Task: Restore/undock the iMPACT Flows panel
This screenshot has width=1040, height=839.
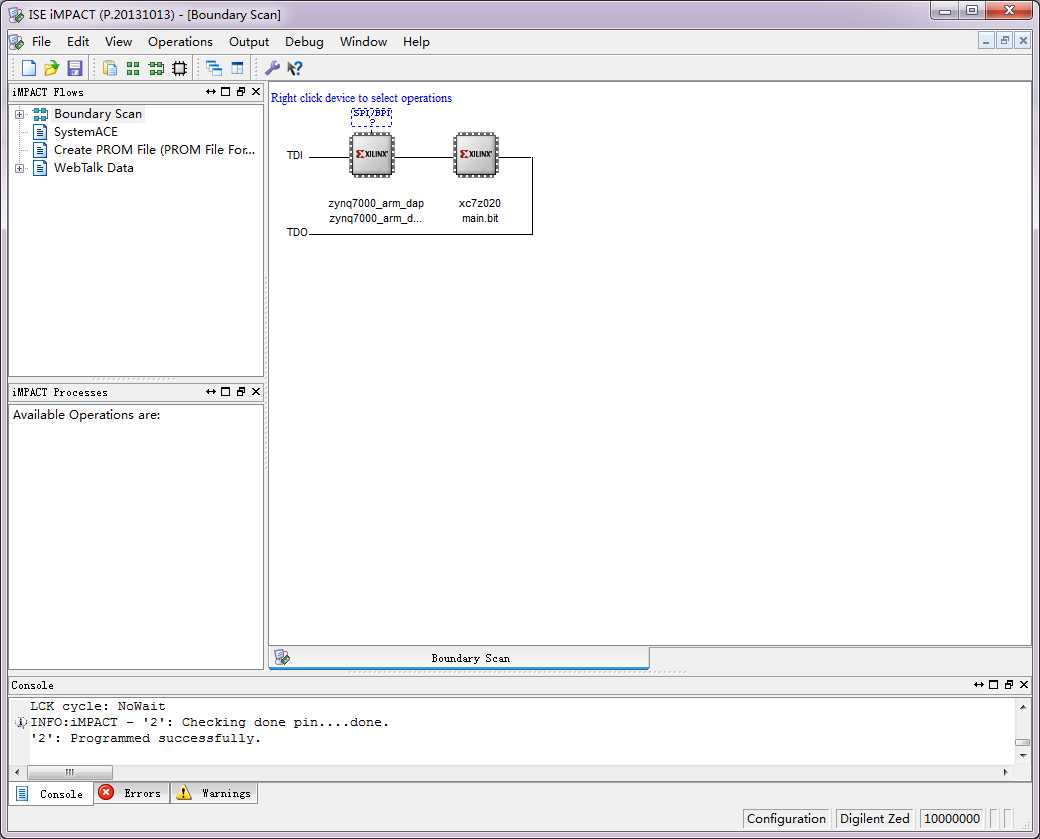Action: (x=241, y=92)
